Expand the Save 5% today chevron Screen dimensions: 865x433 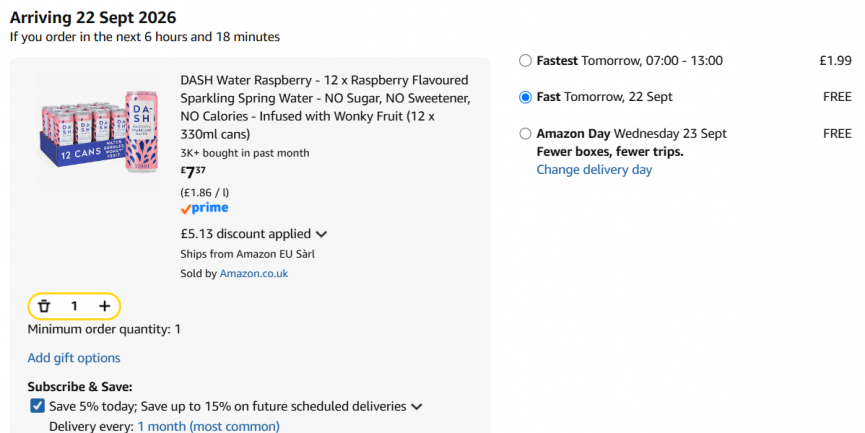pyautogui.click(x=417, y=407)
